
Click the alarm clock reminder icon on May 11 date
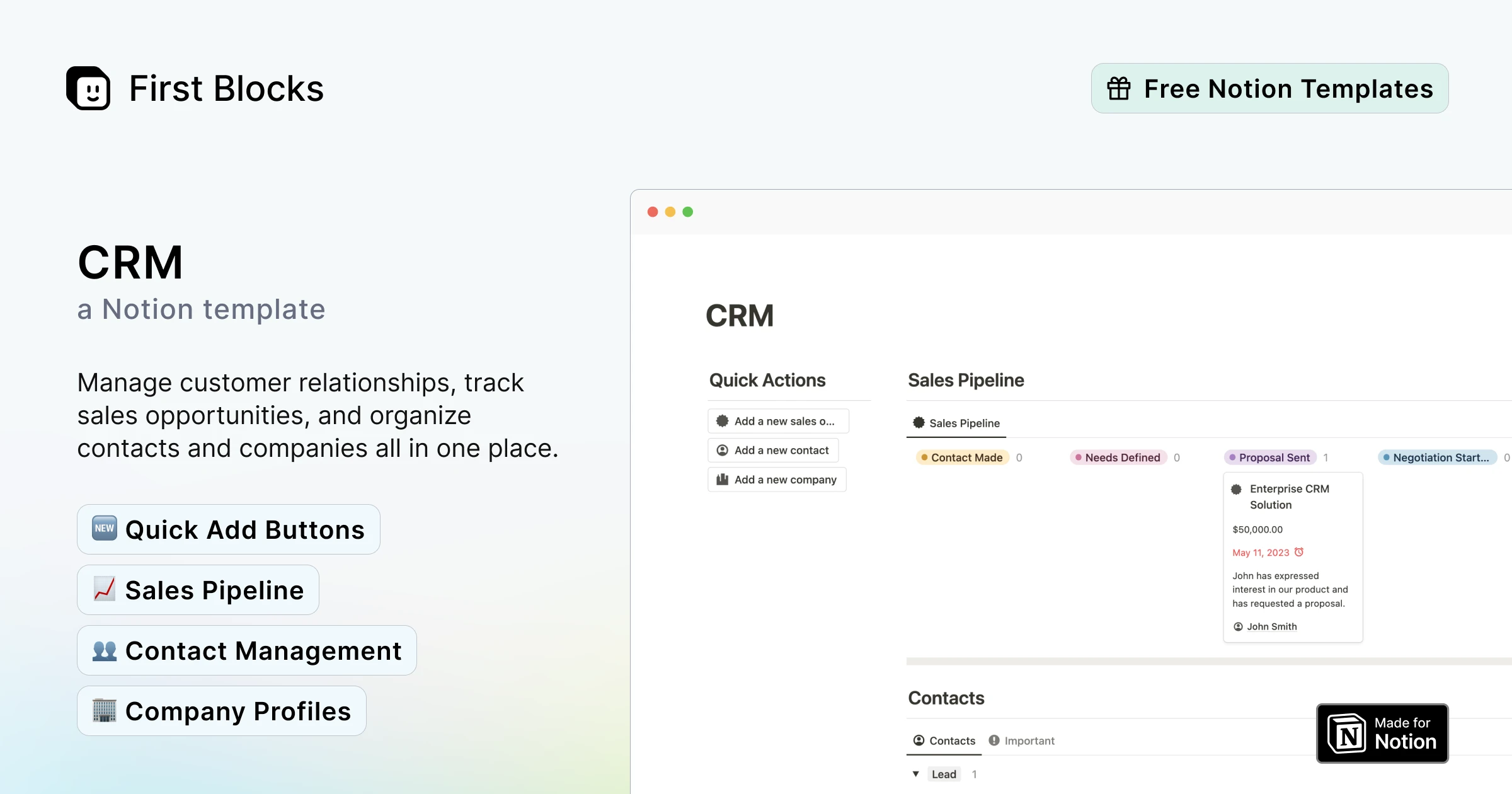[x=1299, y=552]
